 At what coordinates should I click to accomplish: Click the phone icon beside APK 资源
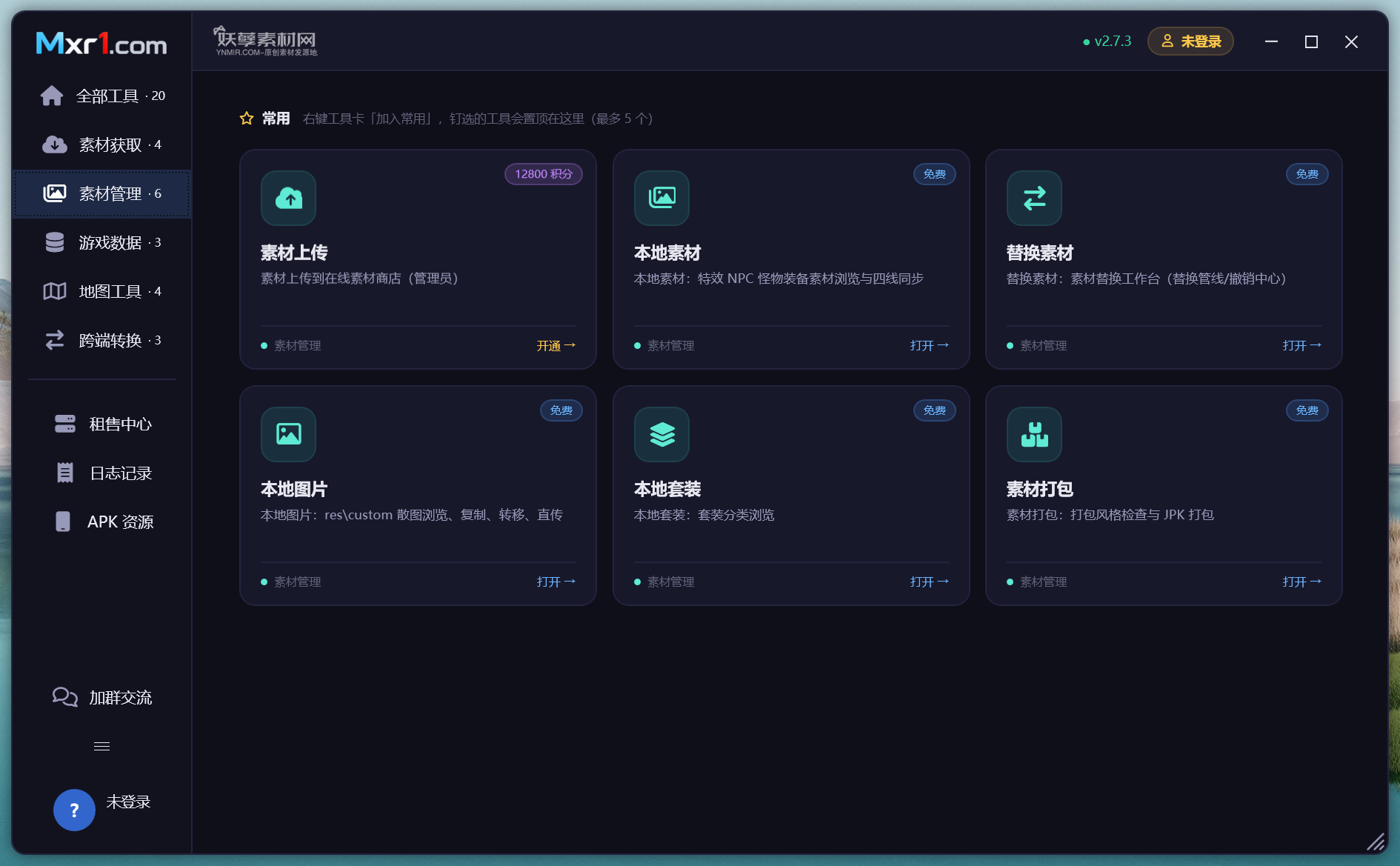[x=63, y=522]
